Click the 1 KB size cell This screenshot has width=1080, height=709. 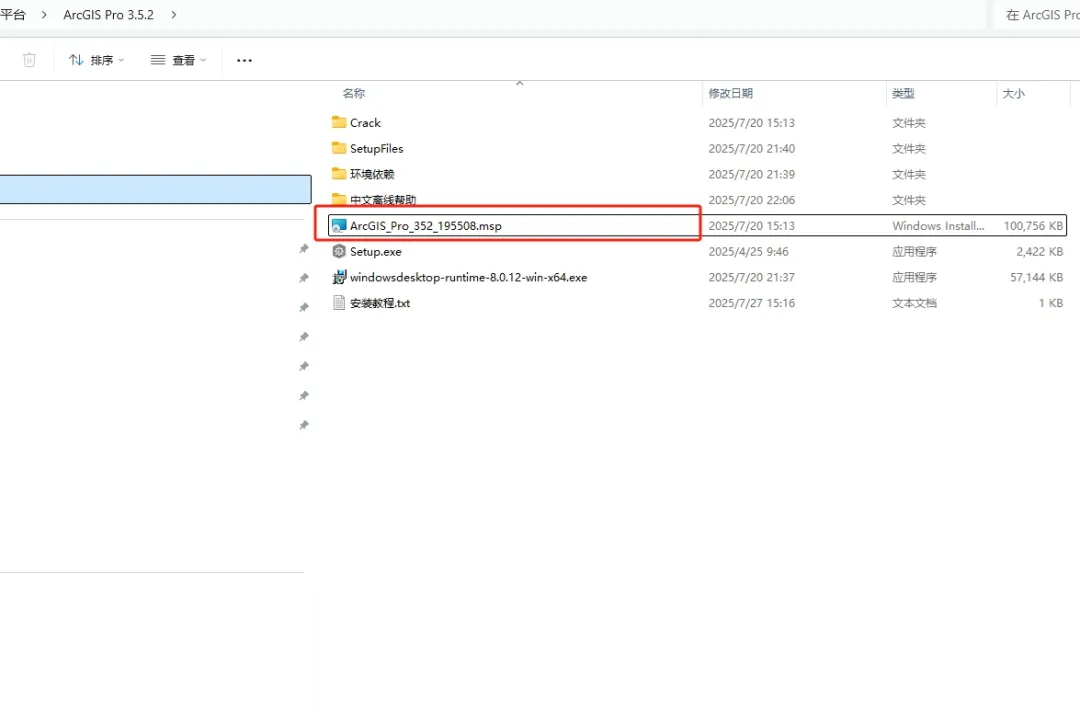(x=1051, y=302)
